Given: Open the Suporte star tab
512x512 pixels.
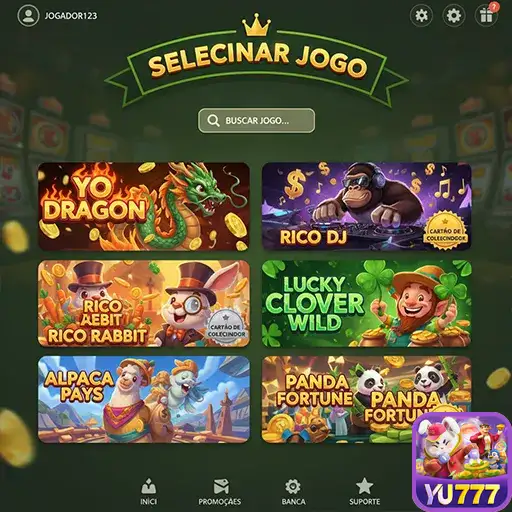Looking at the screenshot, I should tap(364, 491).
